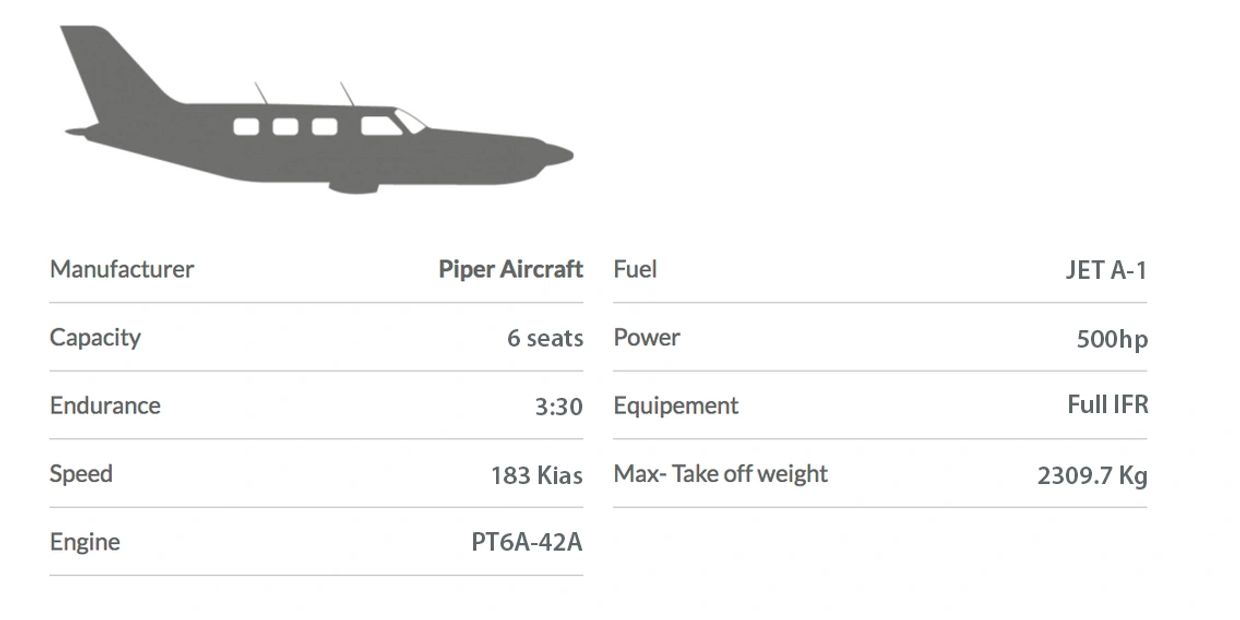The width and height of the screenshot is (1240, 620).
Task: Click the Fuel label
Action: click(x=635, y=269)
